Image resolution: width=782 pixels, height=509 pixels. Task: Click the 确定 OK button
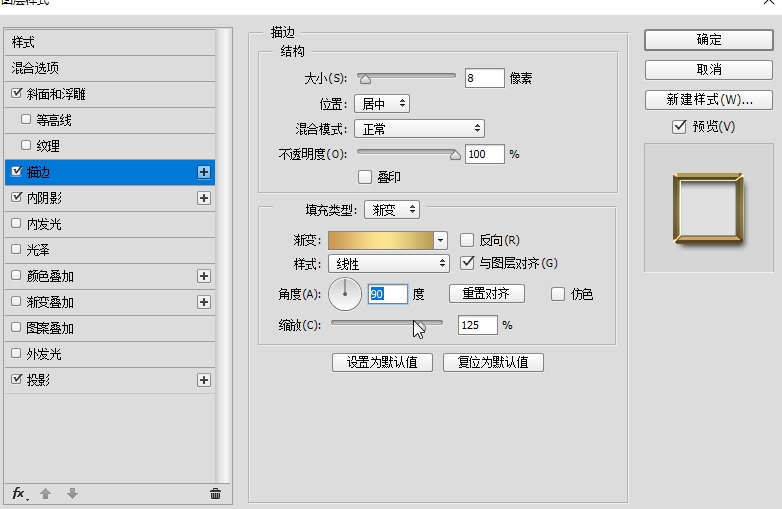[709, 40]
